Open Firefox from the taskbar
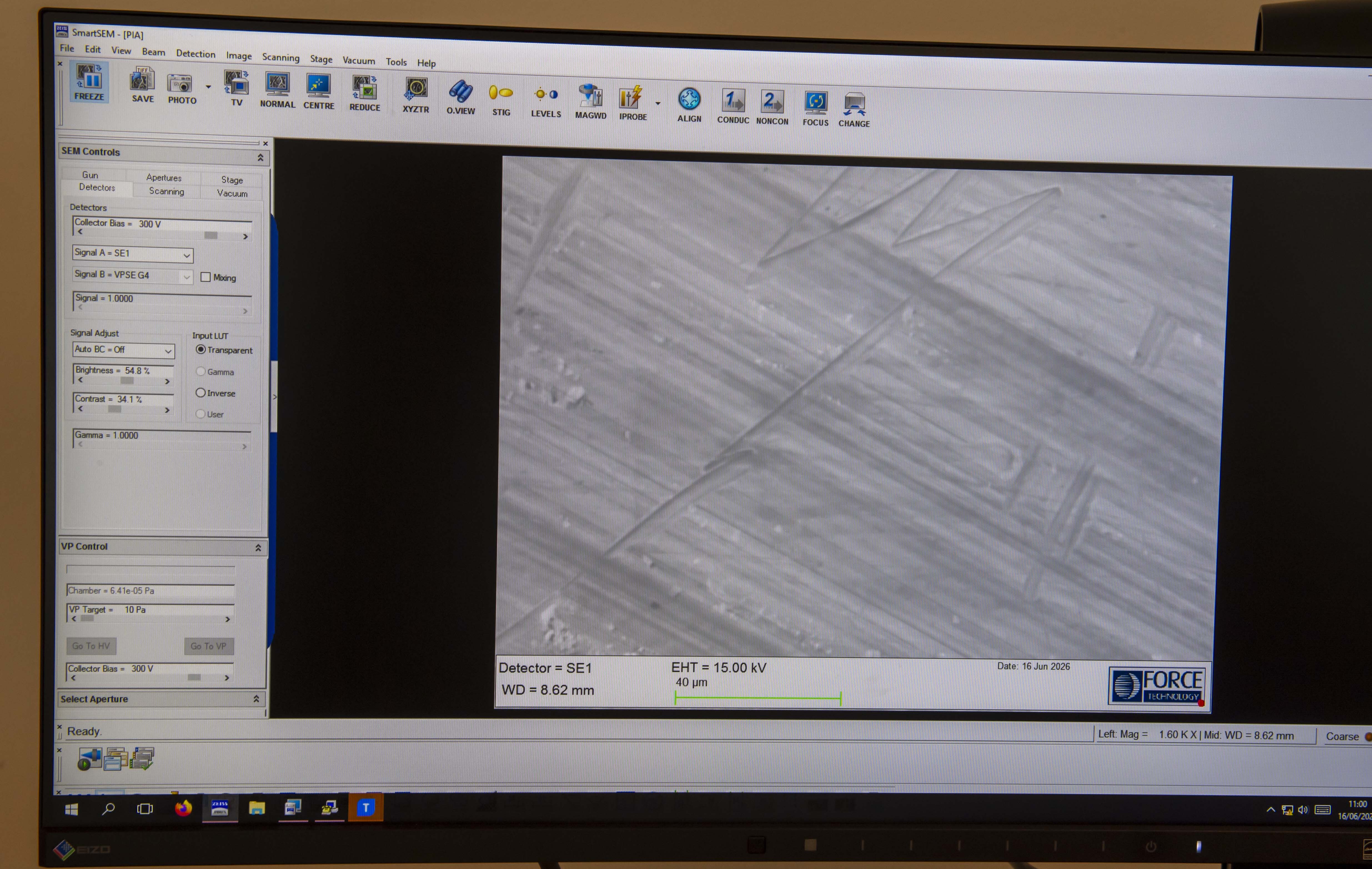Screen dimensions: 1372x869 [183, 808]
